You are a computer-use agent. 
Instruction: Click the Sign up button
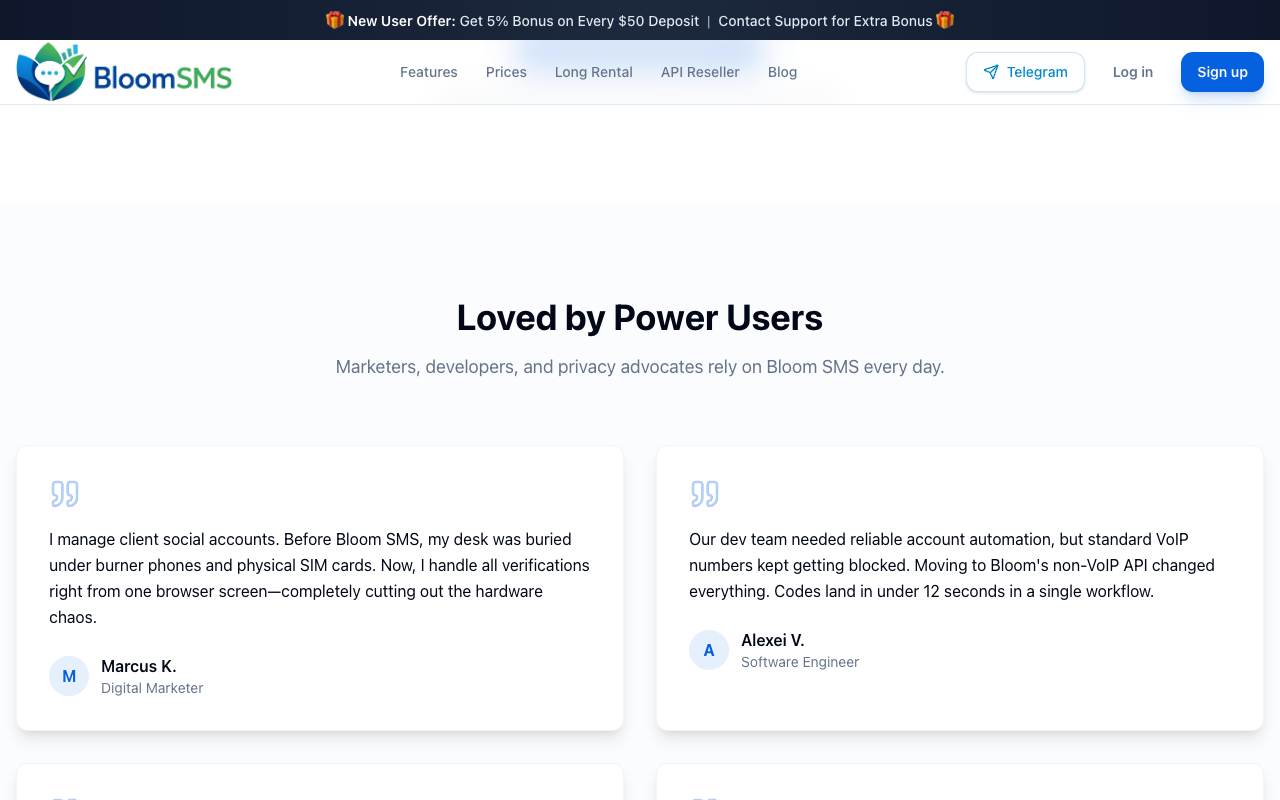pos(1222,72)
